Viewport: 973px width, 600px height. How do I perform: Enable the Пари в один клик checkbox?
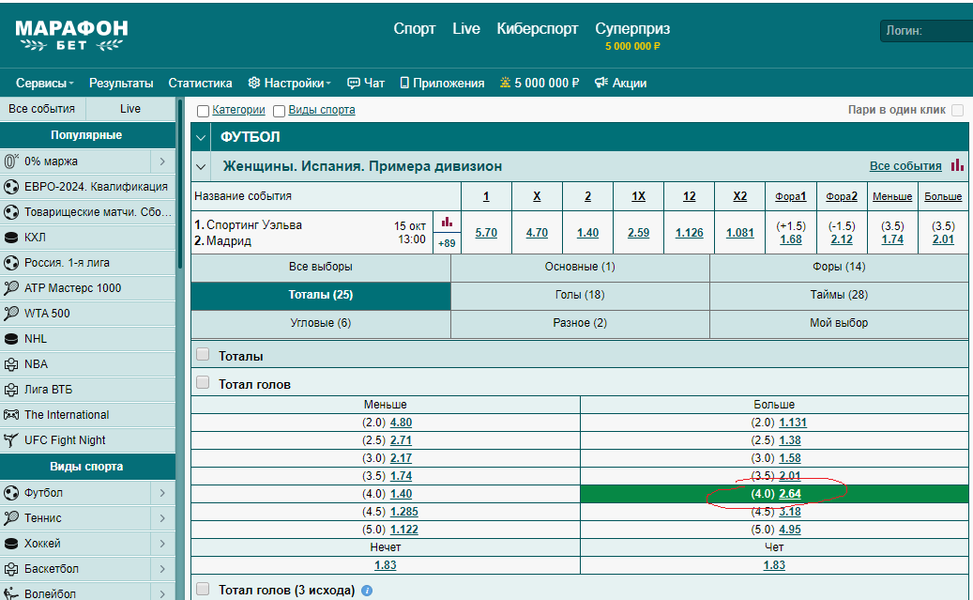pyautogui.click(x=957, y=110)
